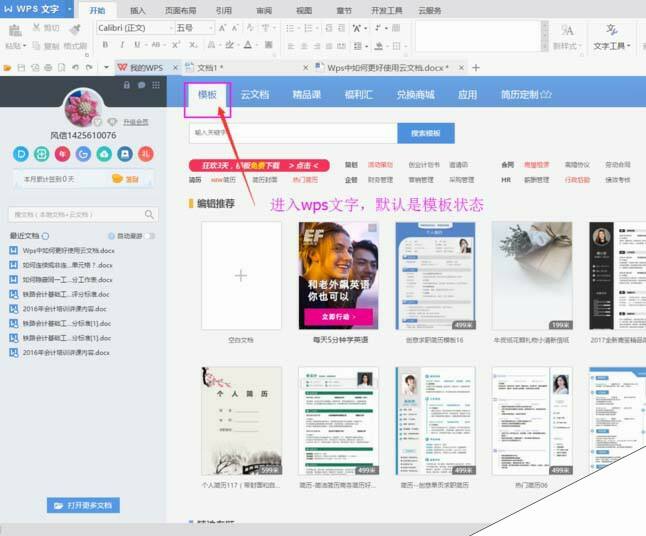Open the 插入 Insert ribbon tab

point(138,10)
